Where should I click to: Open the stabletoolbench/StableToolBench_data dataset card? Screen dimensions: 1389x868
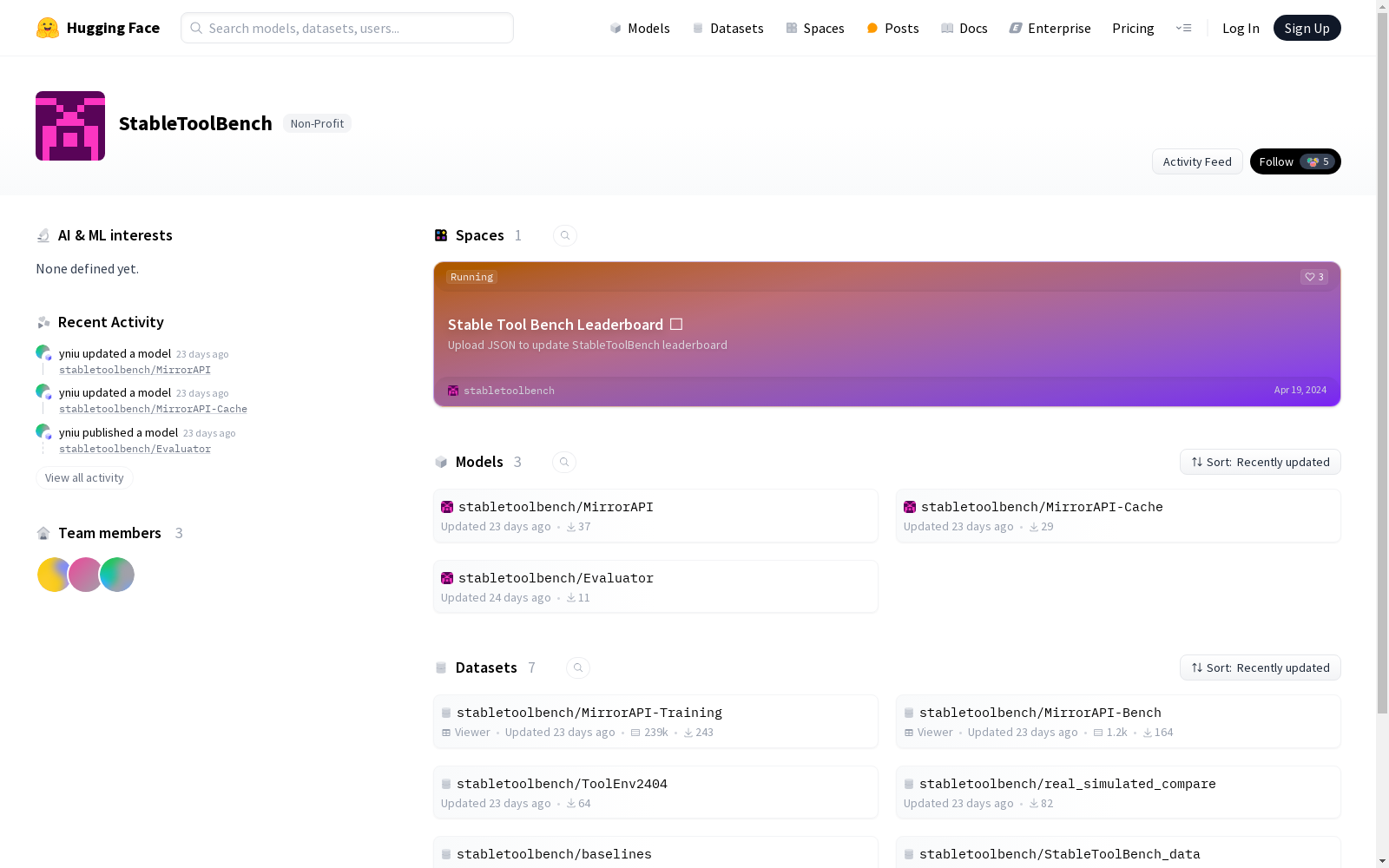pyautogui.click(x=1118, y=853)
